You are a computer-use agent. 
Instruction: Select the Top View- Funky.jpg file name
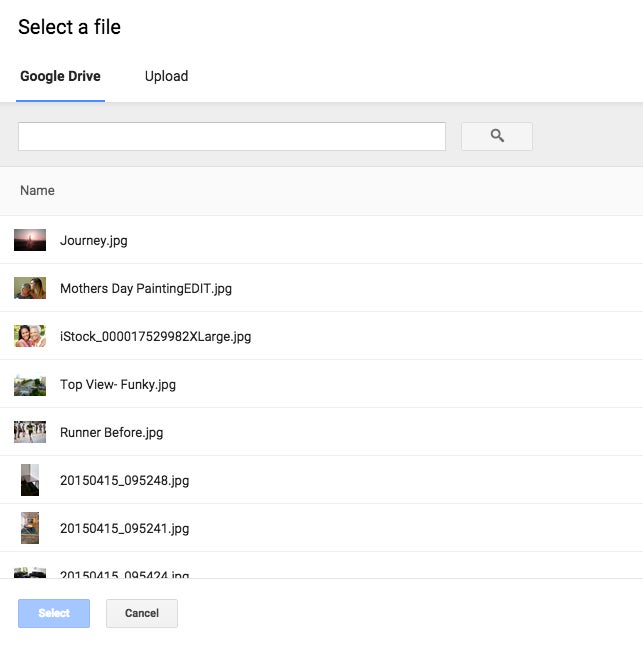click(118, 384)
